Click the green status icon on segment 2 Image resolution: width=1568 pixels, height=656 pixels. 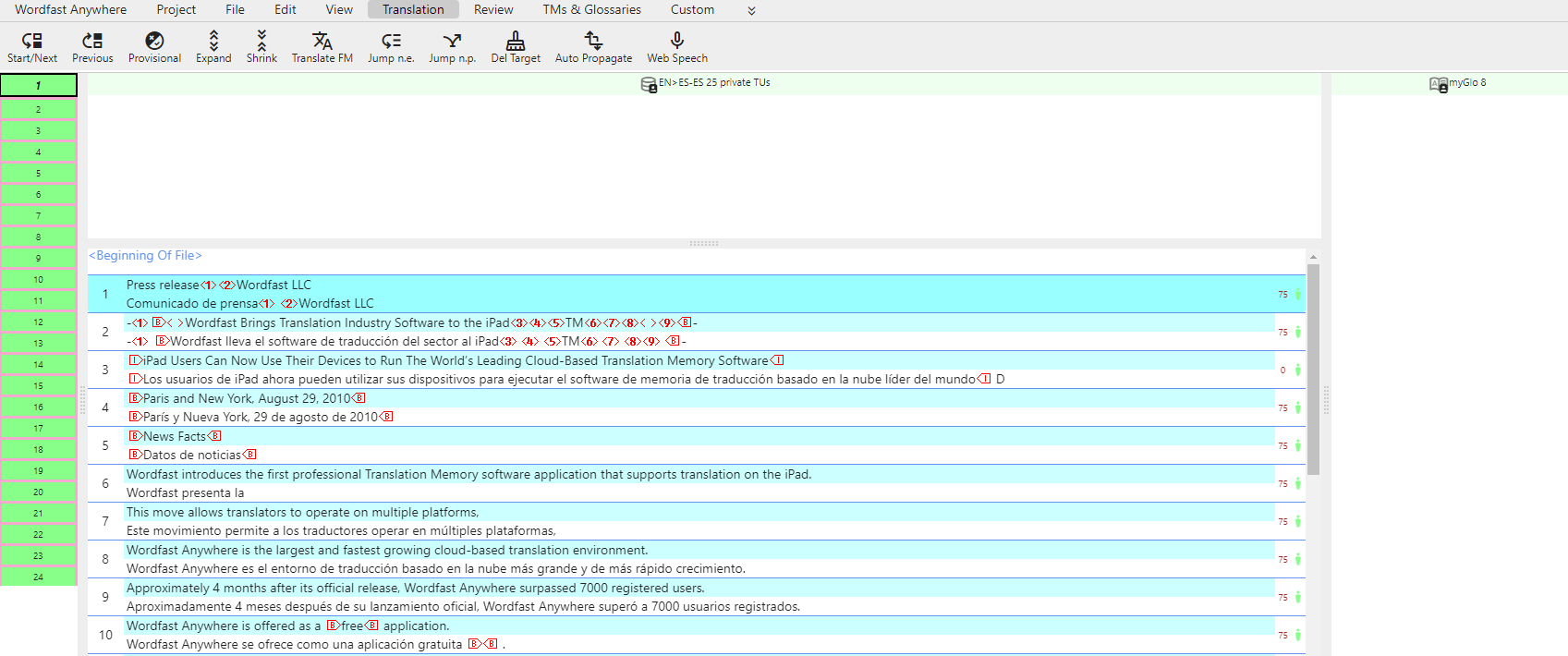tap(1298, 332)
